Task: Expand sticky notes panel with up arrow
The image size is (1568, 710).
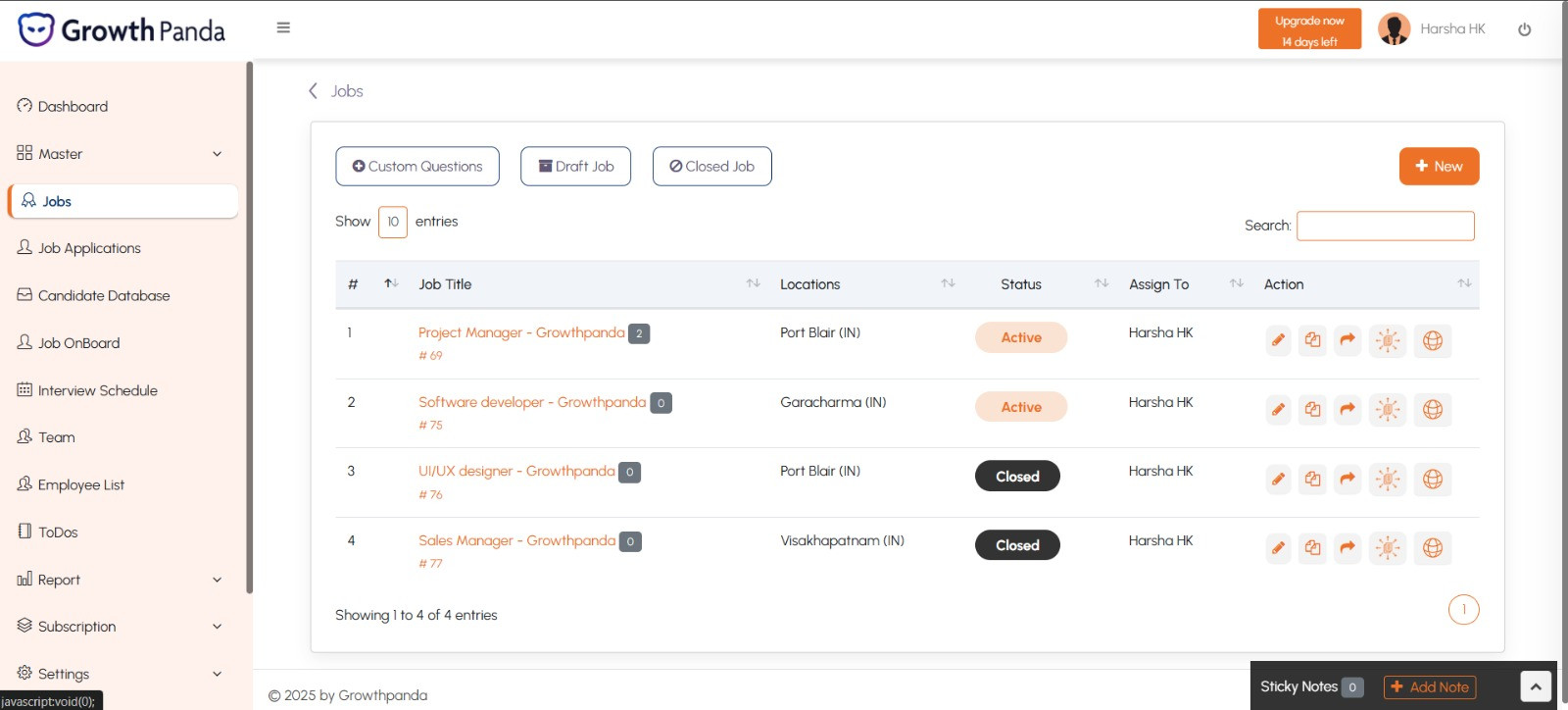Action: (1536, 686)
